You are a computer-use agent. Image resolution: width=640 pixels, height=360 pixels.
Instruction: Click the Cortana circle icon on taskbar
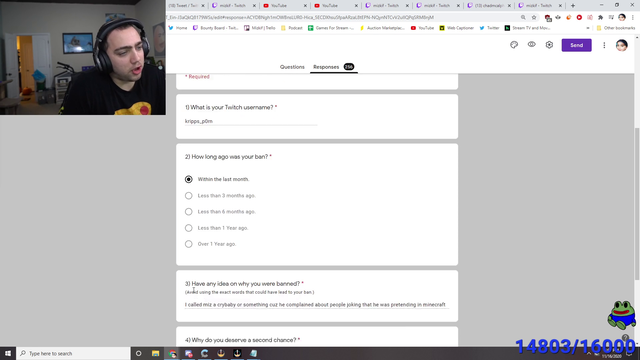coord(138,353)
